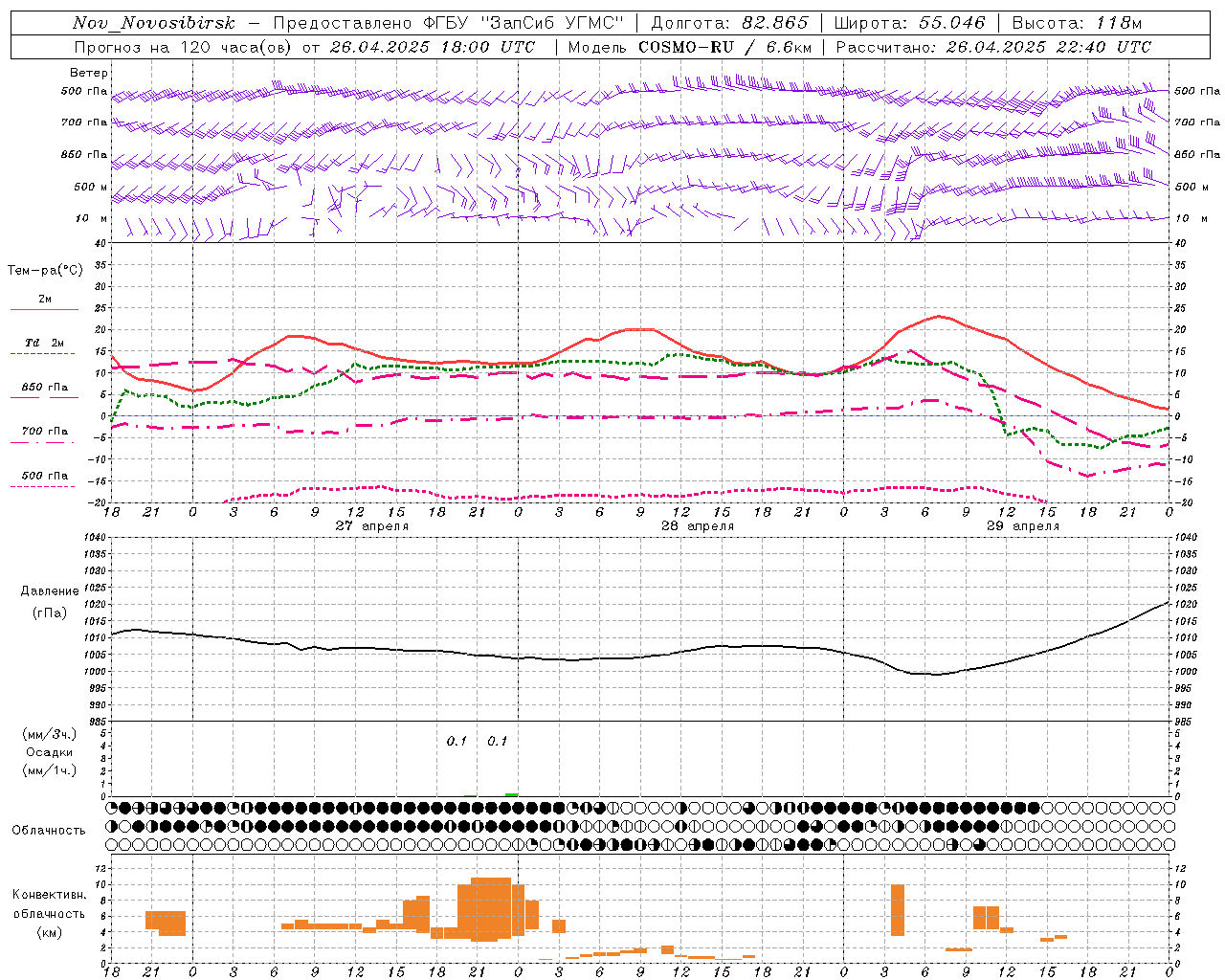Click the 'Конвективн.' convective cloud label
This screenshot has height=980, width=1225.
click(x=50, y=895)
